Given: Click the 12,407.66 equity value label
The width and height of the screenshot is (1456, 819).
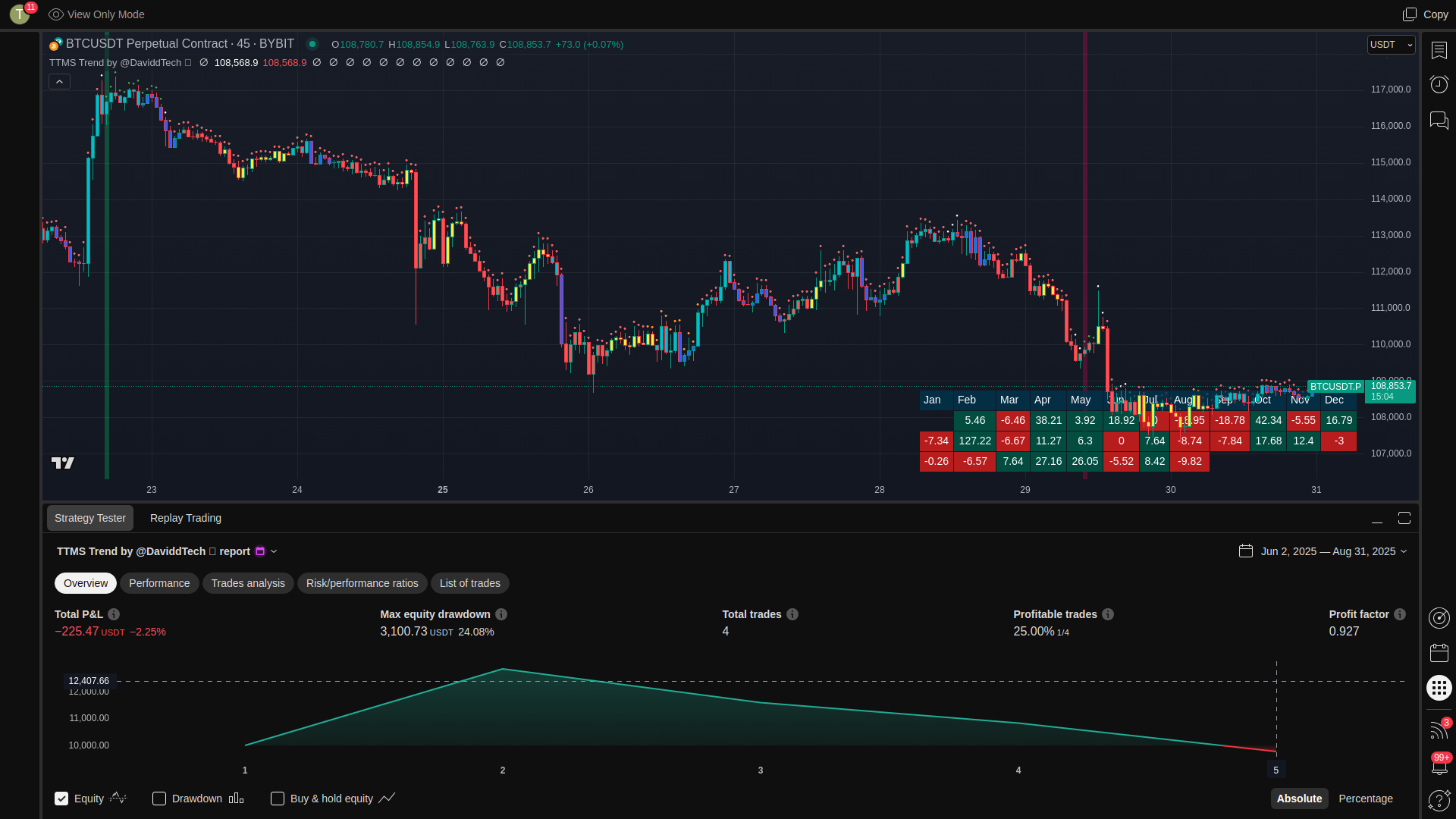Looking at the screenshot, I should tap(89, 681).
